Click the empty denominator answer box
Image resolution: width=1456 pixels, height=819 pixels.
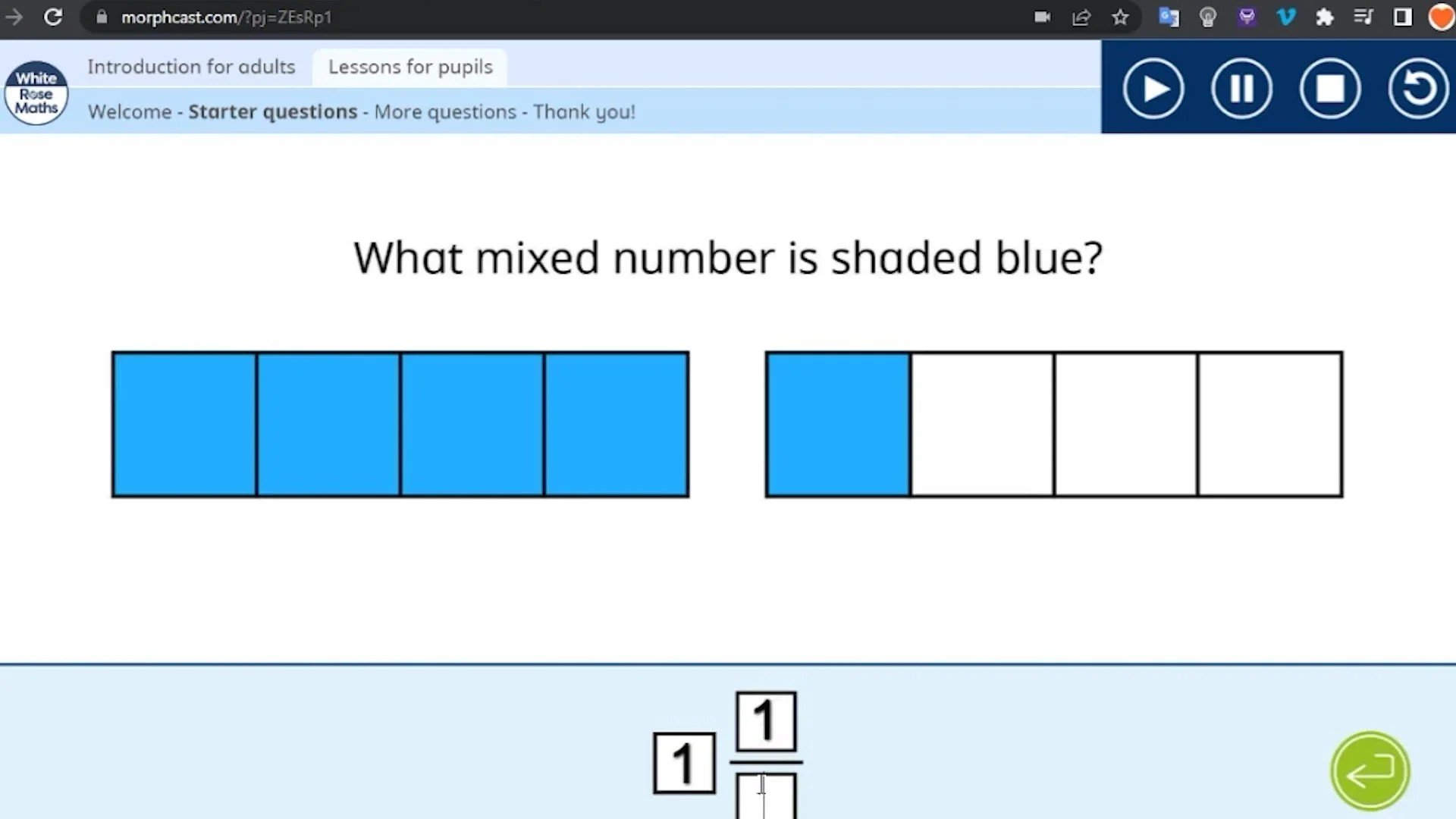coord(766,796)
